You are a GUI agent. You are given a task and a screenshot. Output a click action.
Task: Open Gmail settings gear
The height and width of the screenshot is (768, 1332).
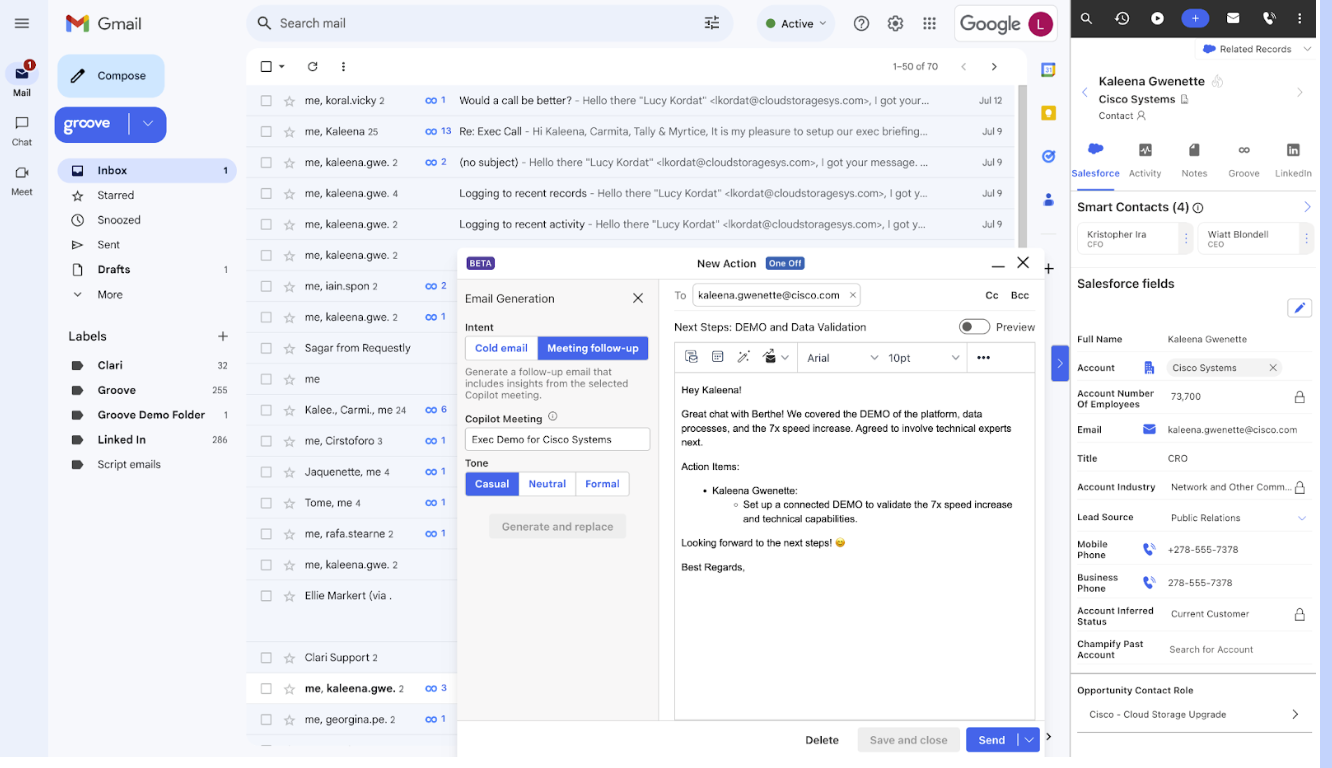pyautogui.click(x=895, y=24)
